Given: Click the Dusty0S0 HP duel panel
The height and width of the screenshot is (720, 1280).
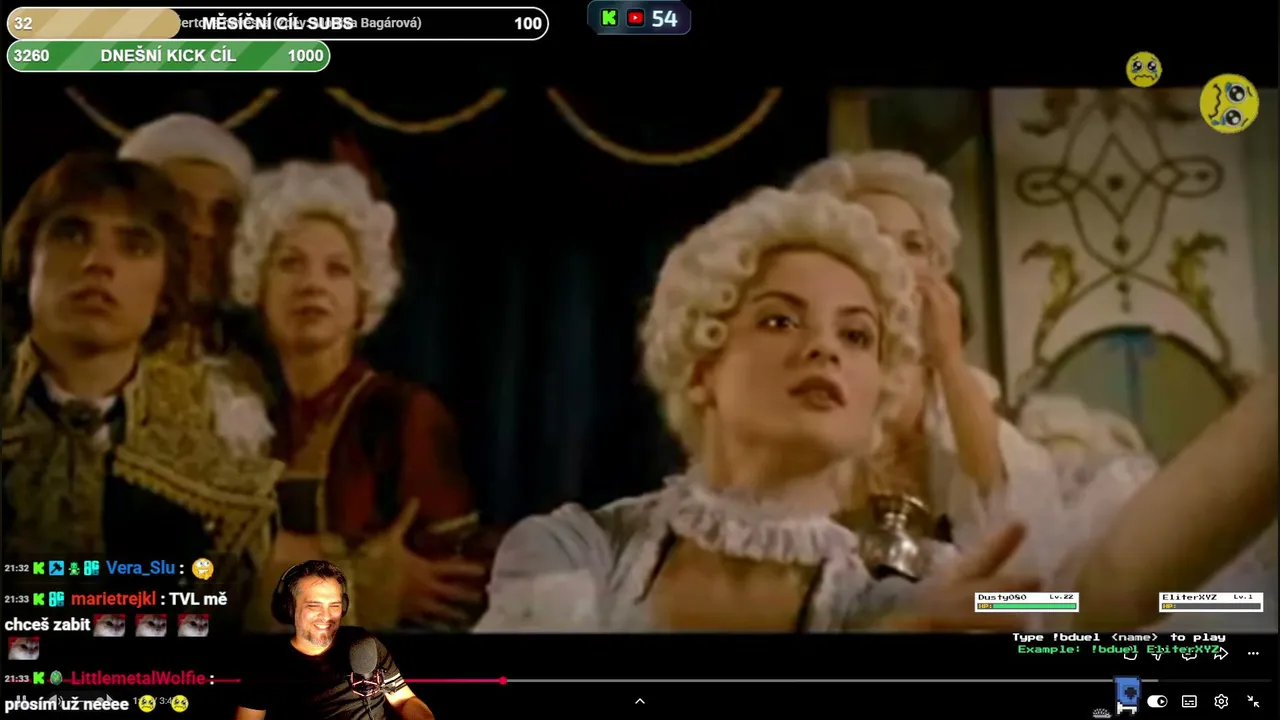Looking at the screenshot, I should [x=1027, y=601].
